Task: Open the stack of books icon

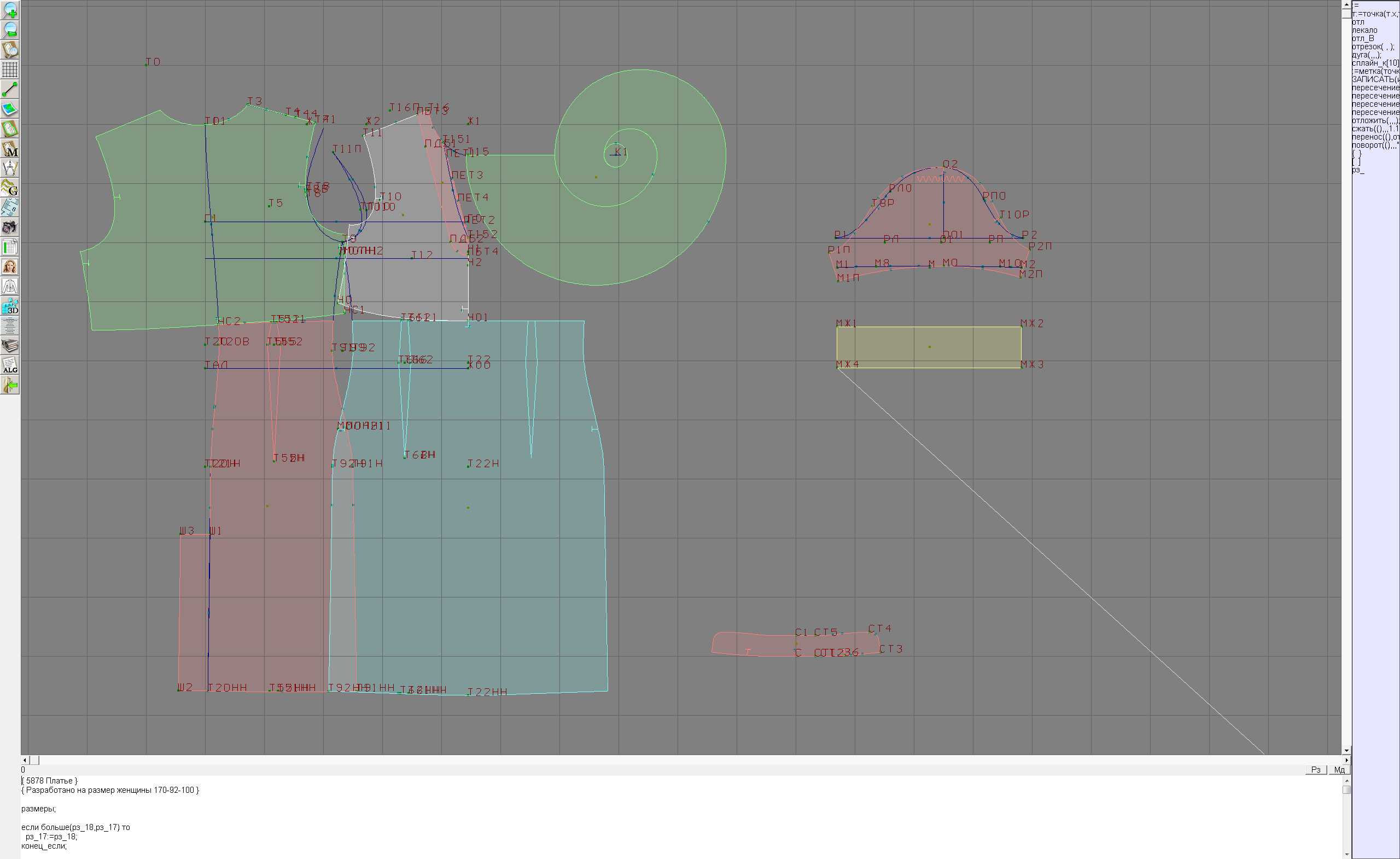Action: [x=10, y=346]
